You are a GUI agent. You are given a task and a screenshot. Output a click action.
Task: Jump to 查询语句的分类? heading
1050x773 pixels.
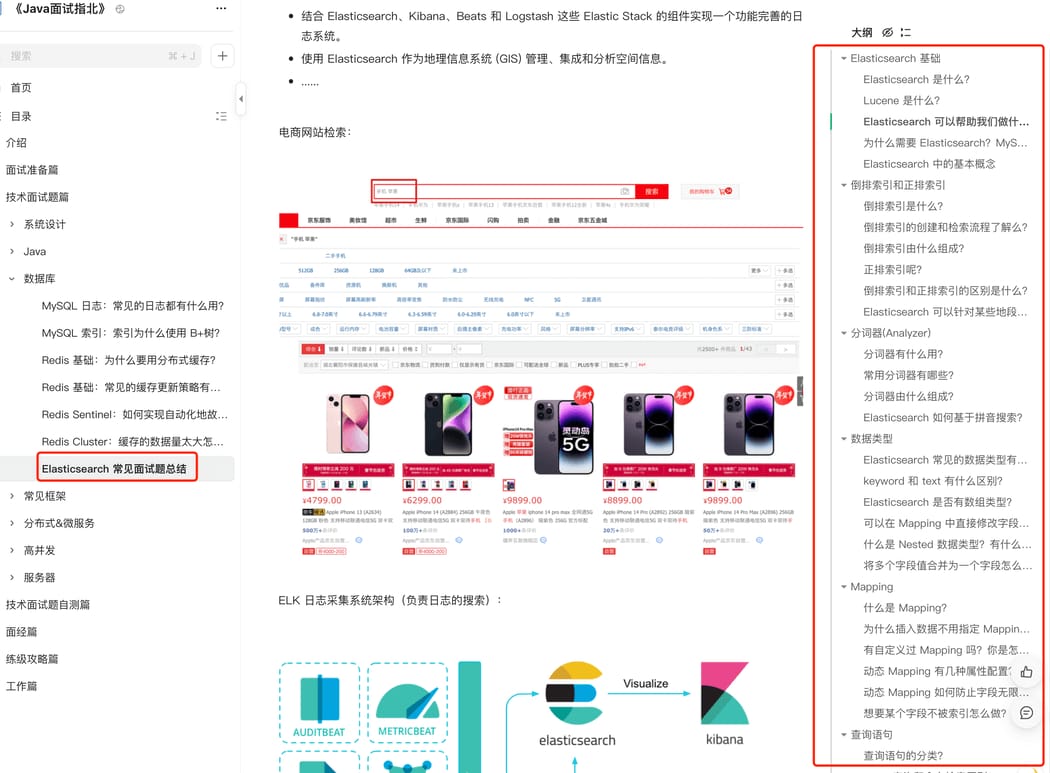[903, 756]
